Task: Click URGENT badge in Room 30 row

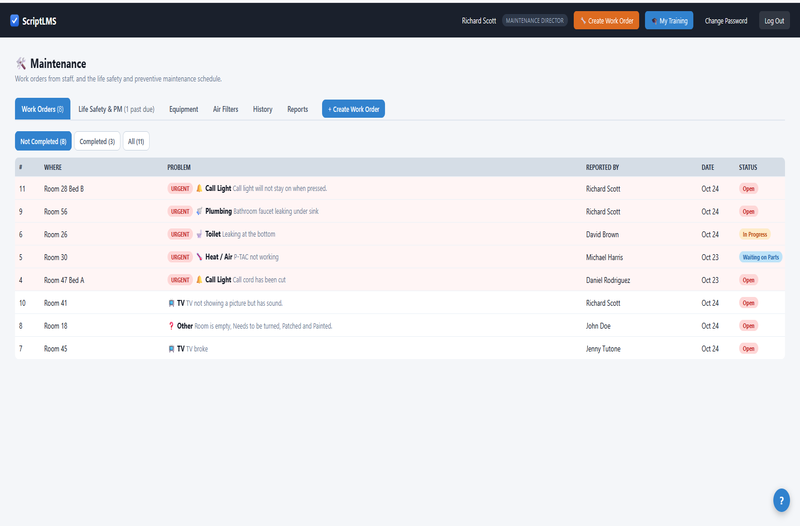Action: pyautogui.click(x=180, y=257)
